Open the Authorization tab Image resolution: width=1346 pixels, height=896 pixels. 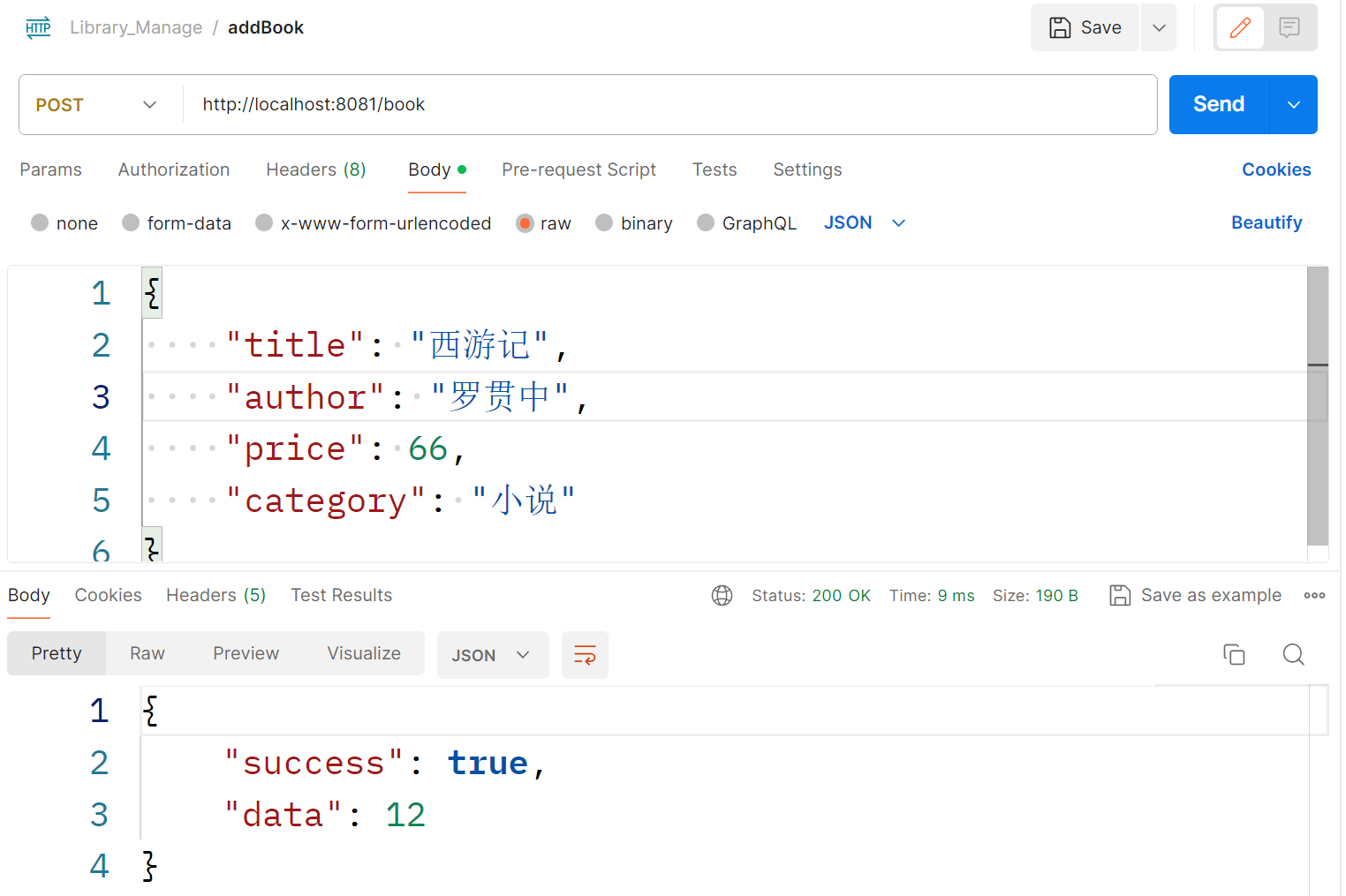pyautogui.click(x=174, y=169)
